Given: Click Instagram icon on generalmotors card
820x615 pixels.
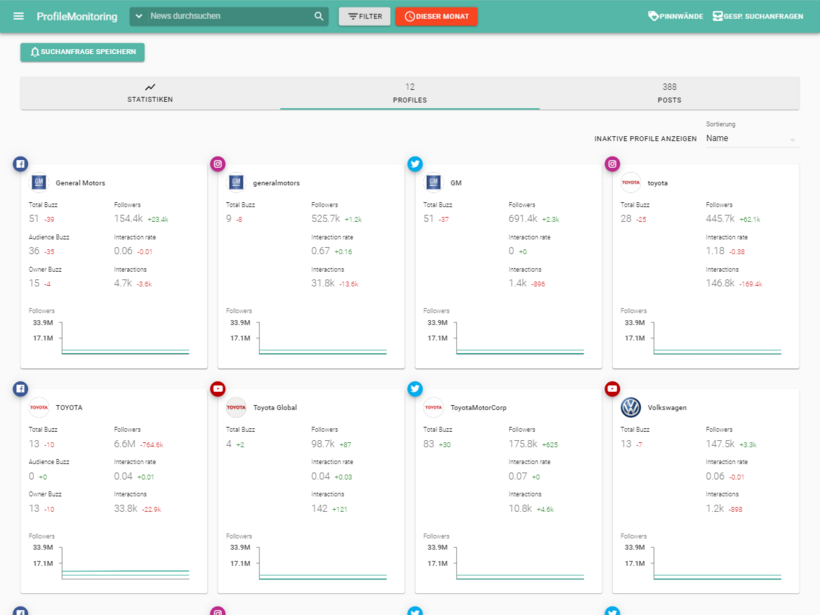Looking at the screenshot, I should point(218,164).
